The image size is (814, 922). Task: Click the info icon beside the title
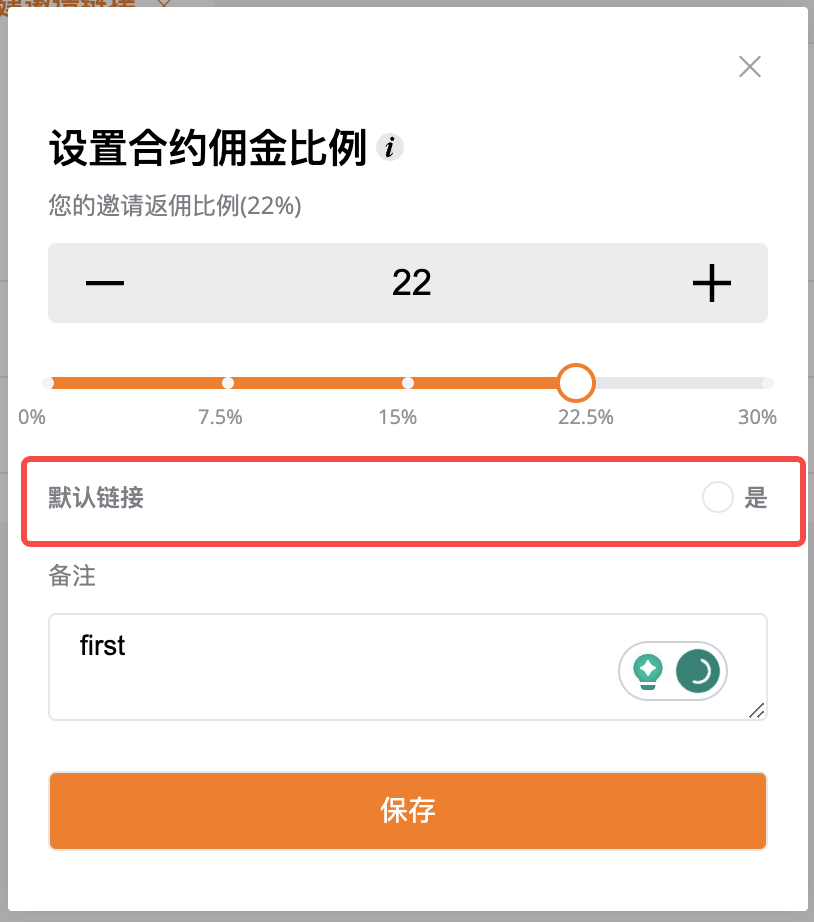pos(390,147)
